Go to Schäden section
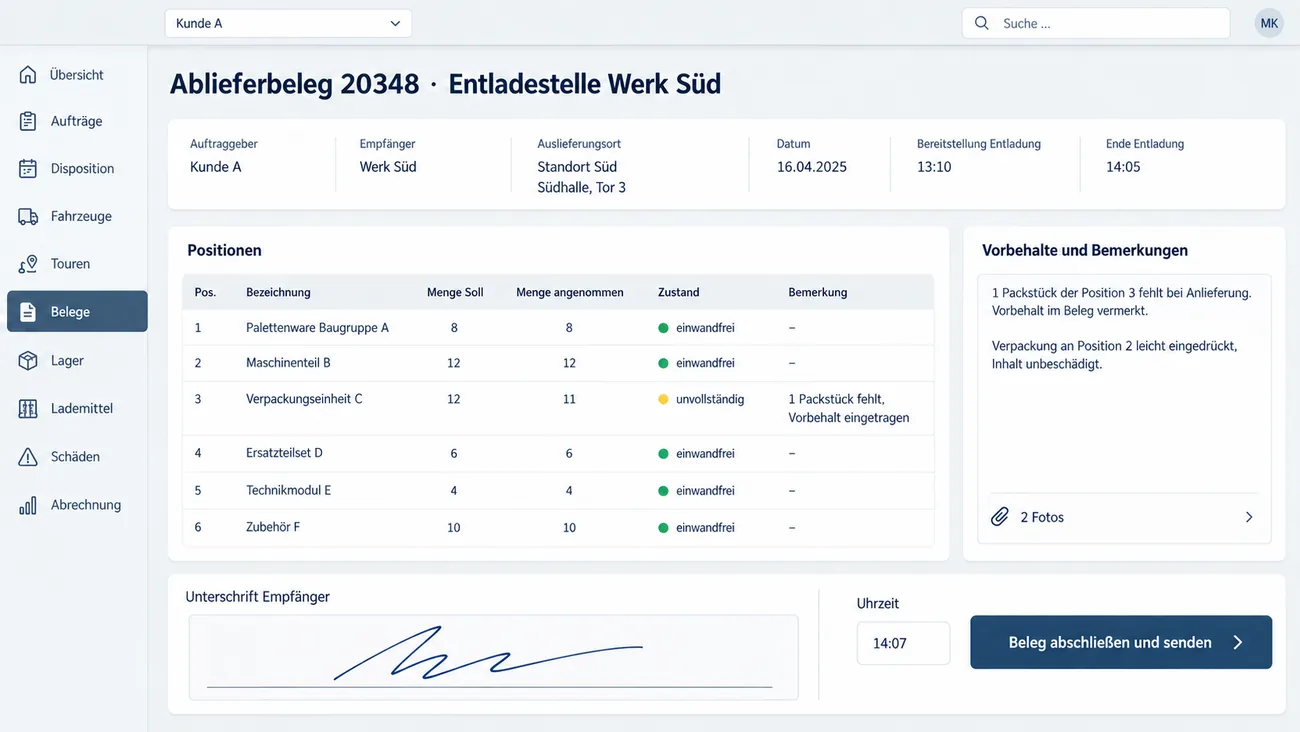Screen dimensions: 1300x732 click(x=77, y=456)
